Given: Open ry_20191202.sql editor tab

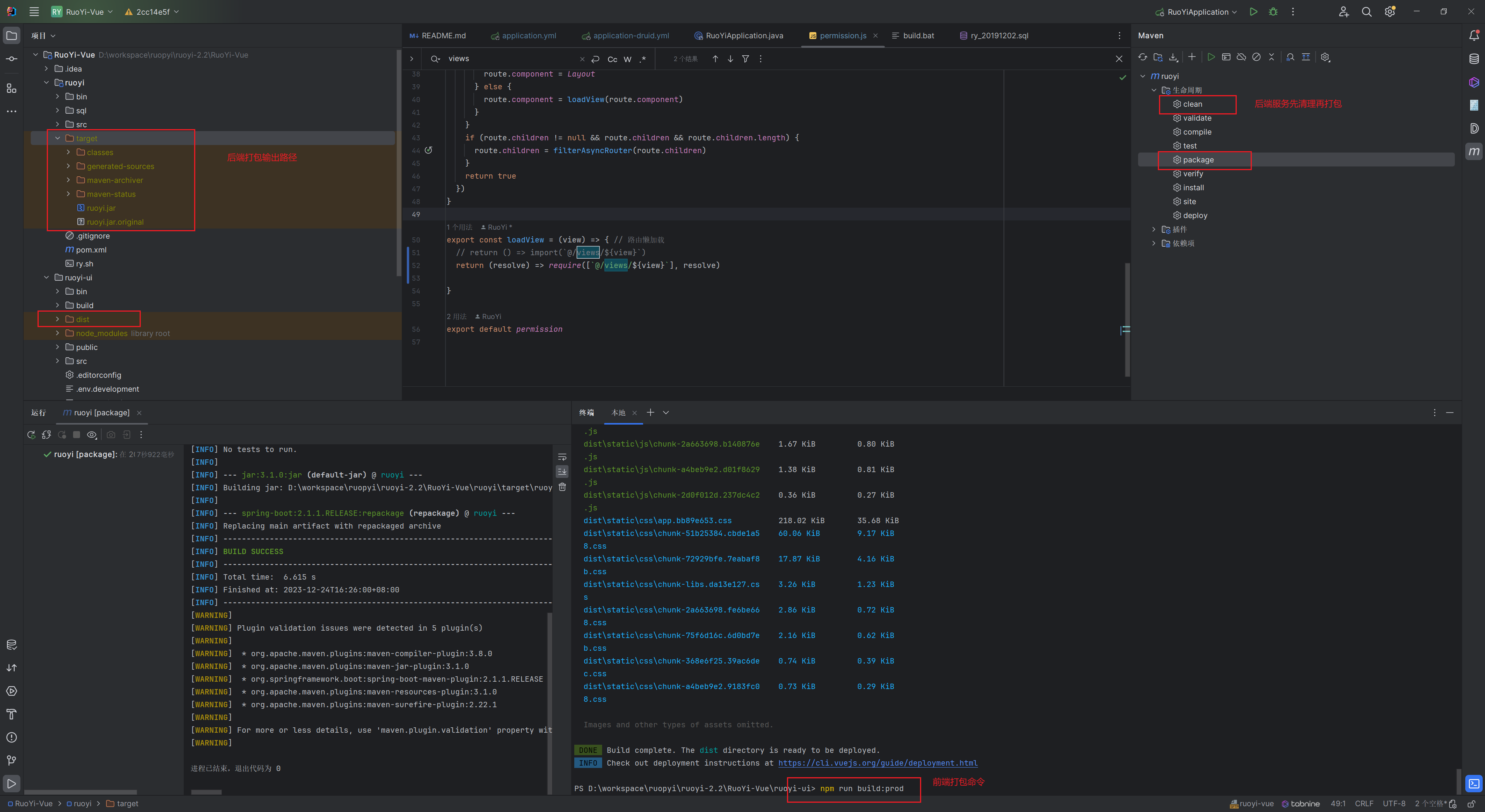Looking at the screenshot, I should click(994, 36).
